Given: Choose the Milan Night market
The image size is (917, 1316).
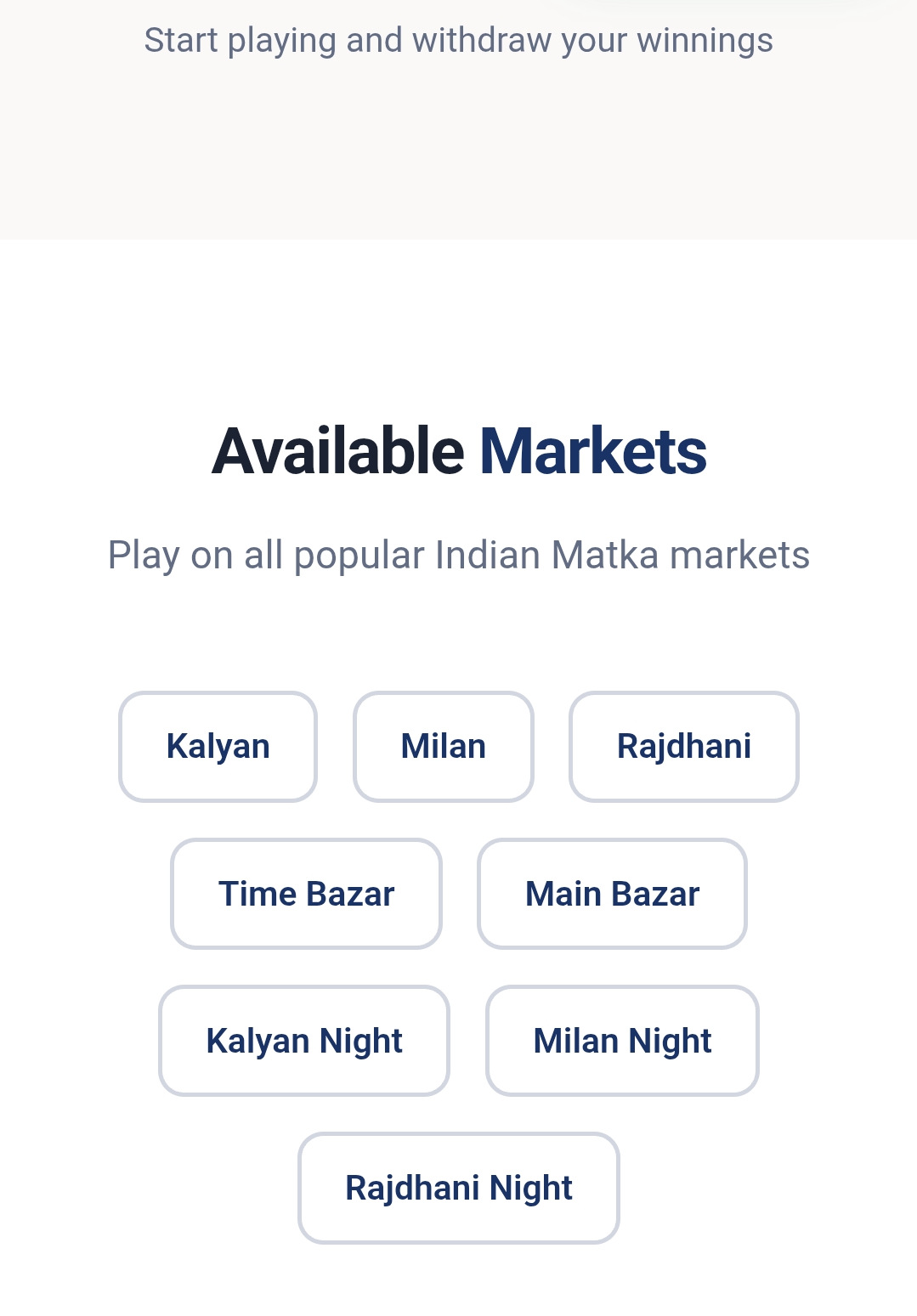Looking at the screenshot, I should (x=622, y=1041).
